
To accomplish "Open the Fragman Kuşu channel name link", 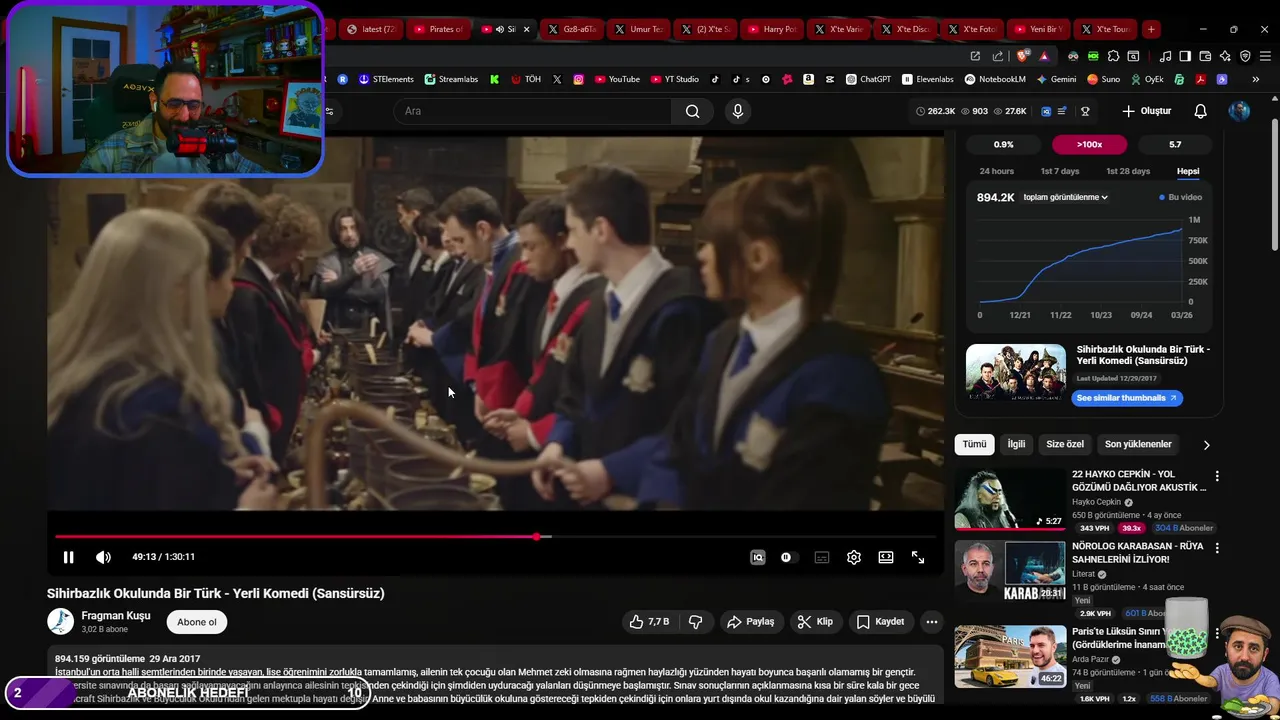I will pos(116,616).
